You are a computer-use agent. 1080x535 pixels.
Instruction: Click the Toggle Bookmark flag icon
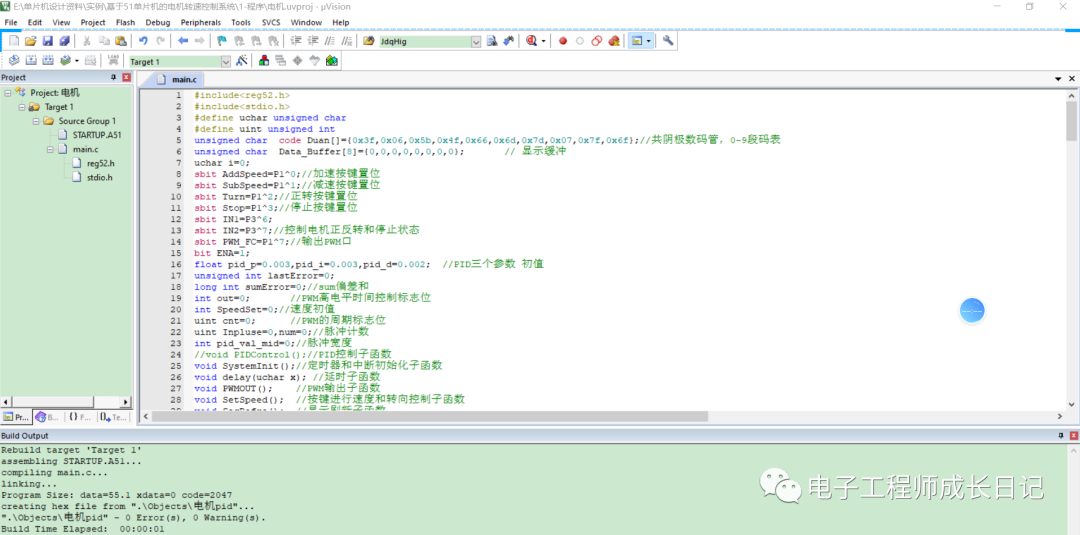pos(221,41)
